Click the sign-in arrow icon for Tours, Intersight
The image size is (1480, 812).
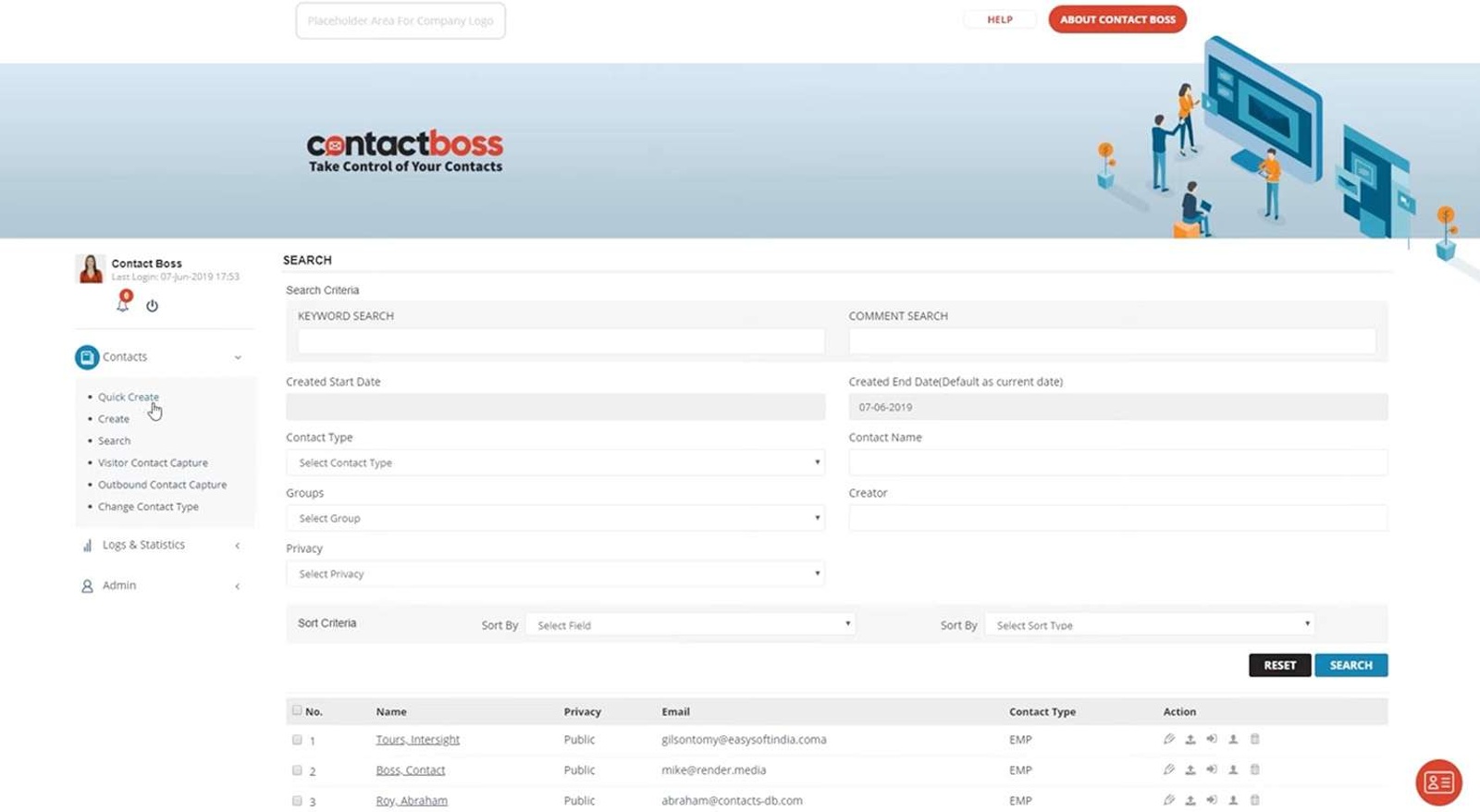coord(1212,739)
